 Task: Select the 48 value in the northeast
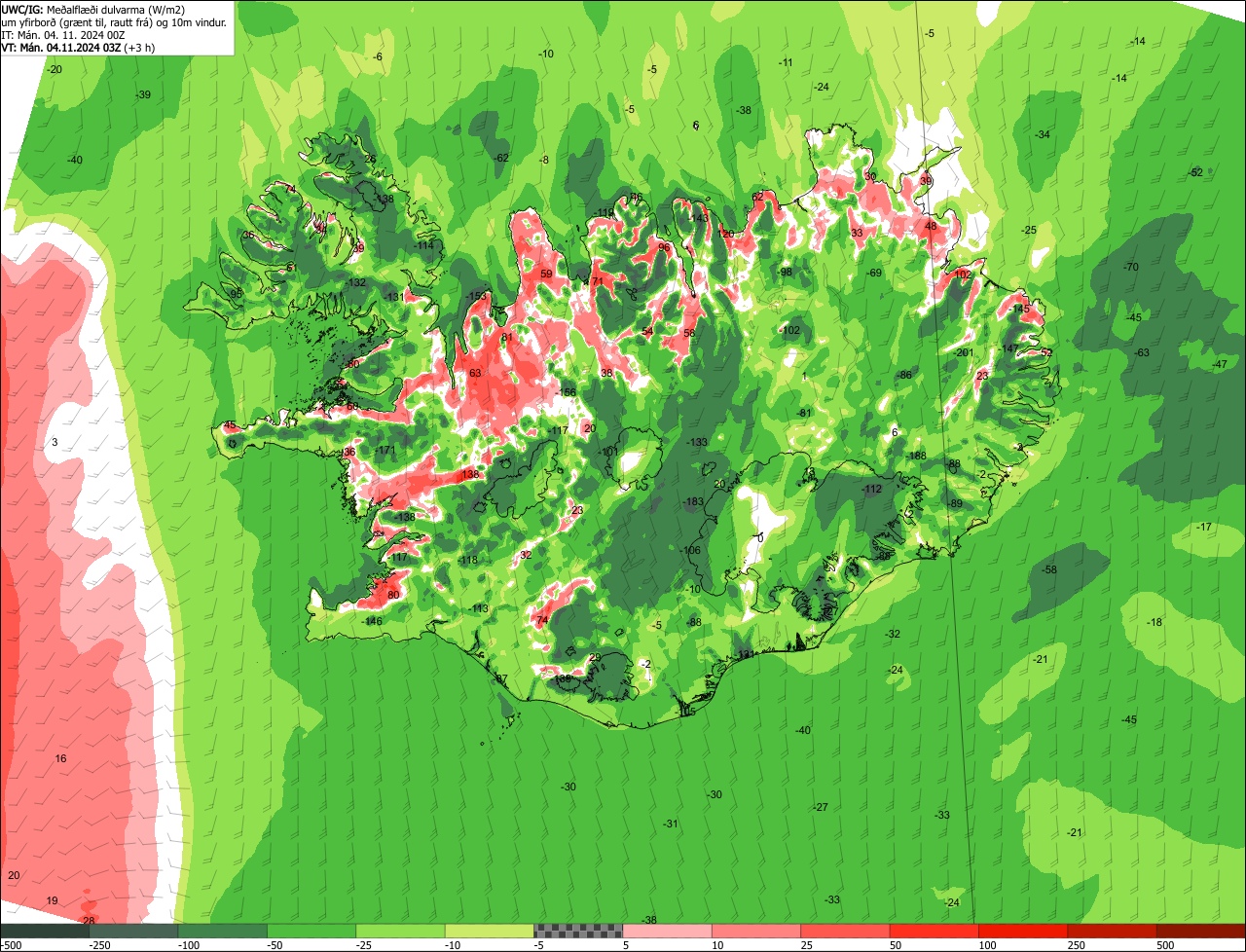click(x=931, y=226)
